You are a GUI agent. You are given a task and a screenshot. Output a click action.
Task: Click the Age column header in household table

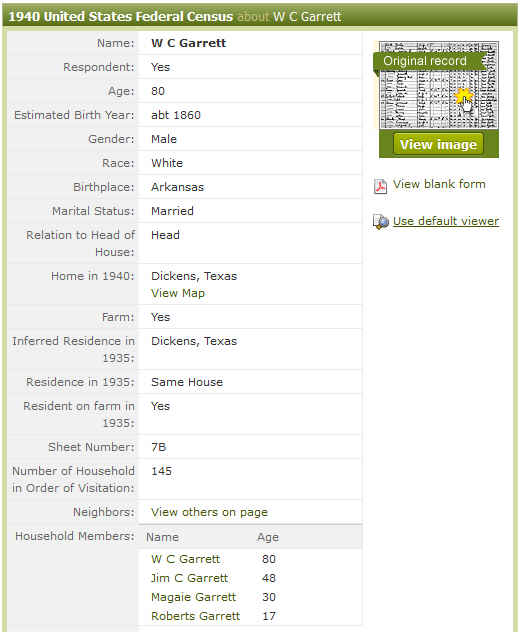point(268,537)
